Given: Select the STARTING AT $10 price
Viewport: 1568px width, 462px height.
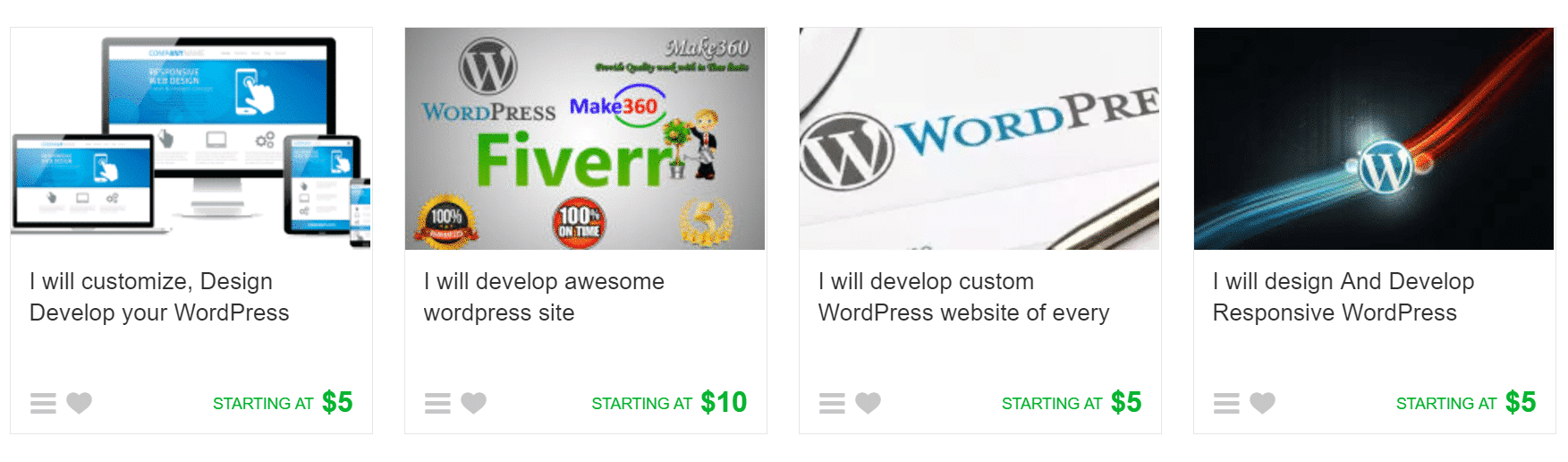Looking at the screenshot, I should pos(669,403).
